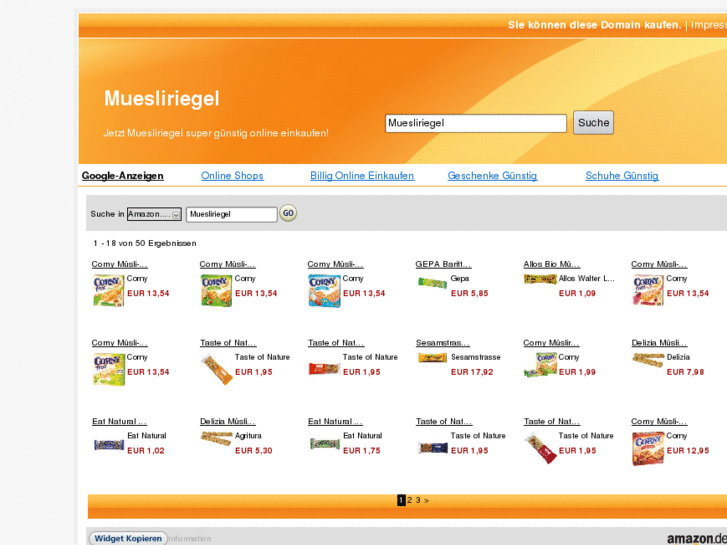The width and height of the screenshot is (727, 545).
Task: Select current page 1 indicator
Action: (401, 500)
